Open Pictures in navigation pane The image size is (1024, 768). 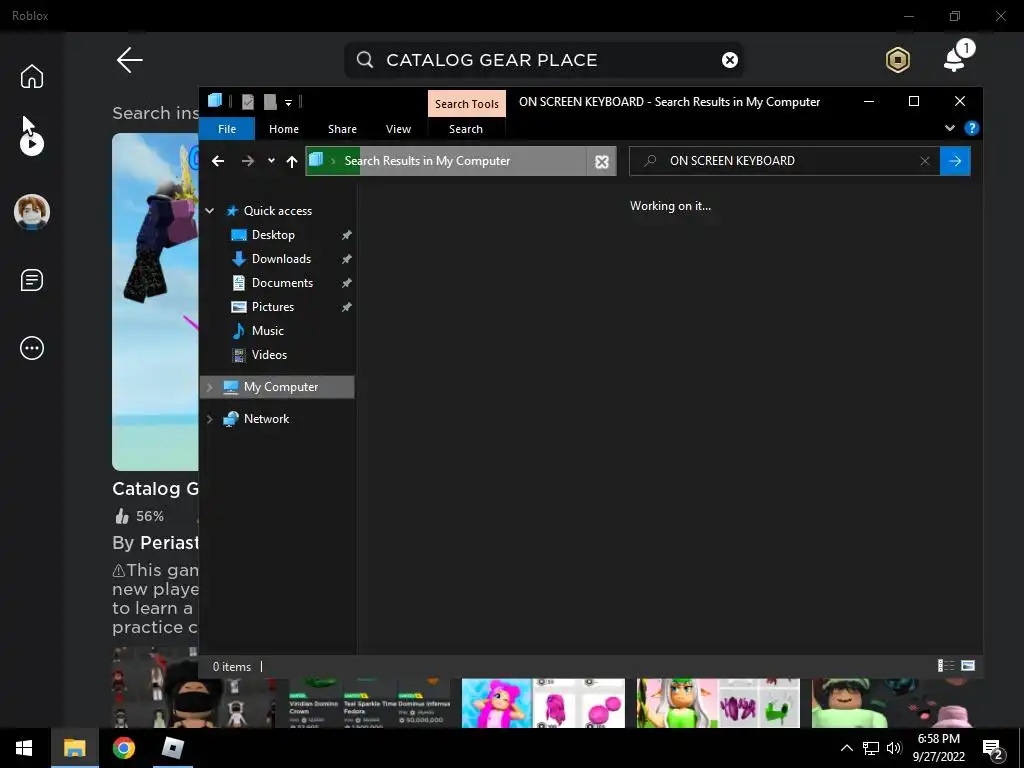pyautogui.click(x=273, y=307)
